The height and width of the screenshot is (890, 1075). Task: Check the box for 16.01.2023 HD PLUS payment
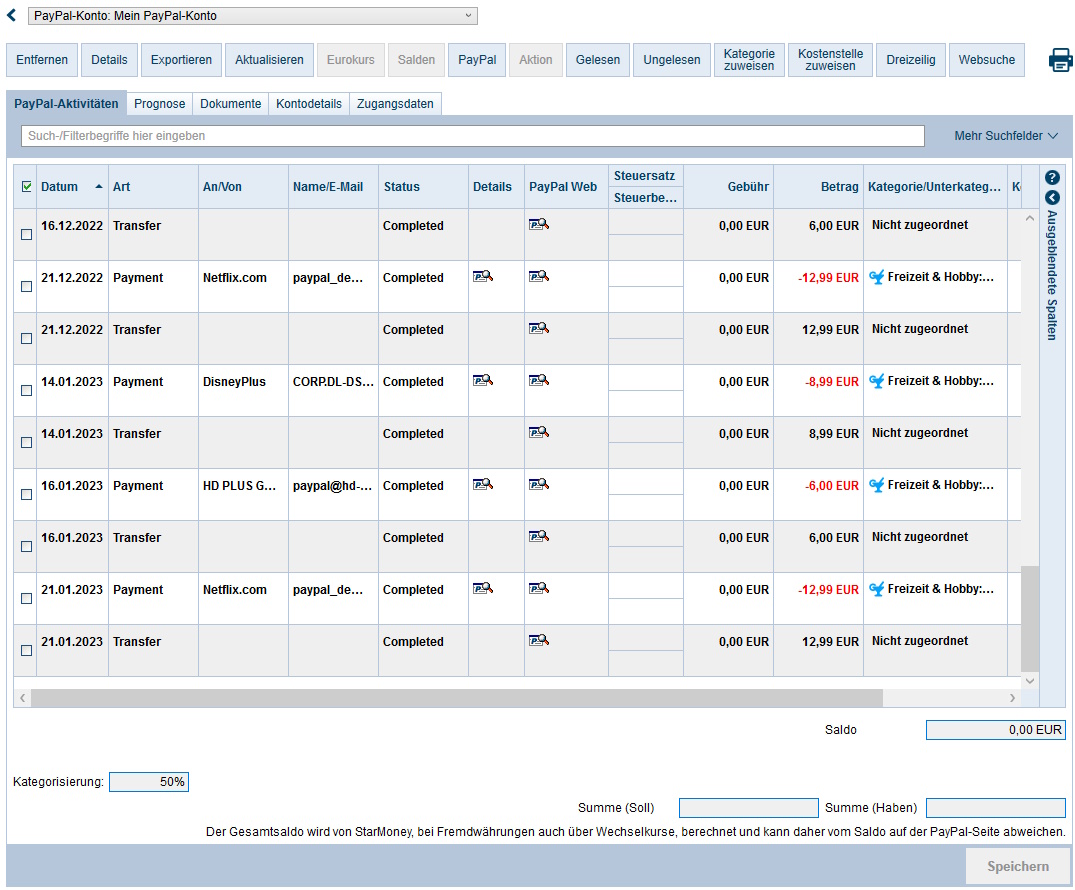(26, 495)
